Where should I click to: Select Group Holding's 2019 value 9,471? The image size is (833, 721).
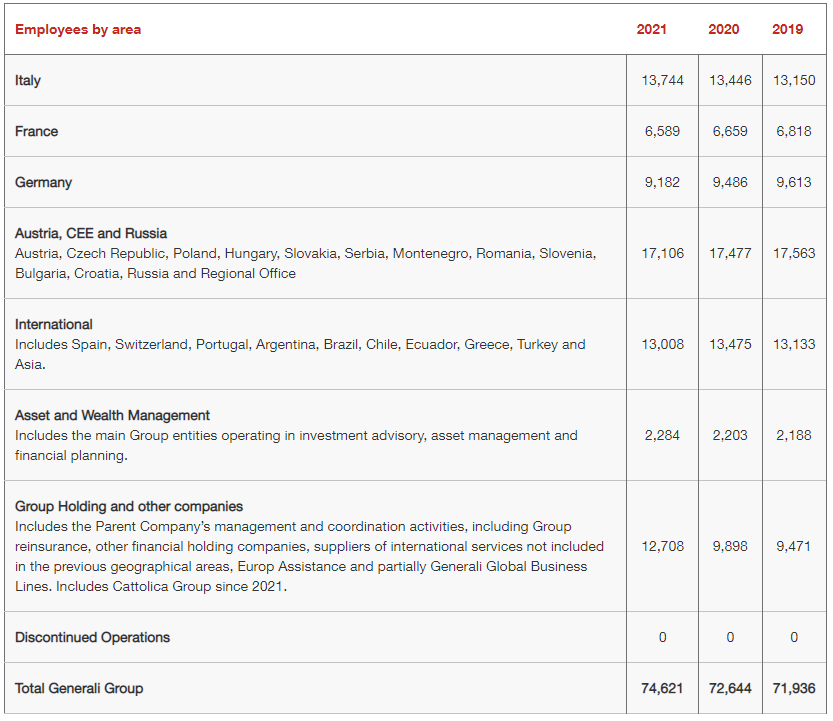coord(794,546)
